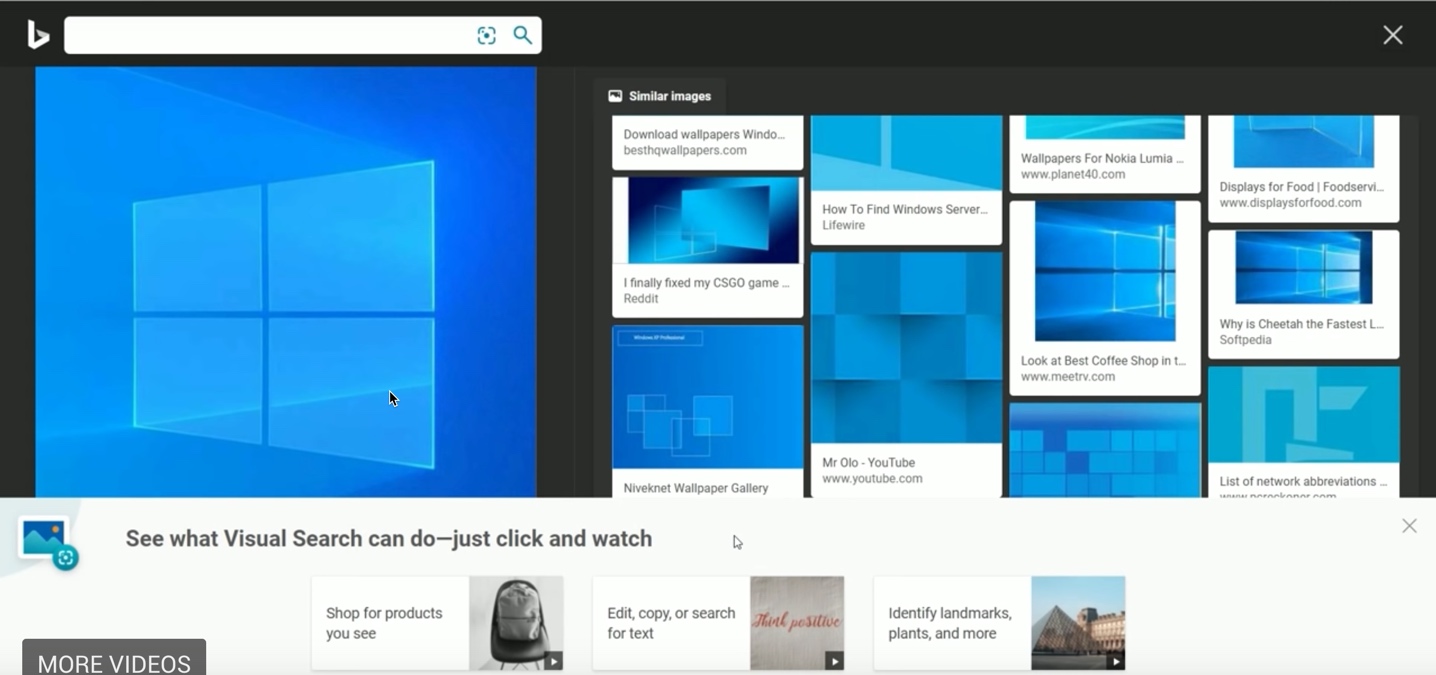This screenshot has width=1436, height=675.
Task: Open the Niveknet Wallpaper Gallery thumbnail
Action: 708,397
